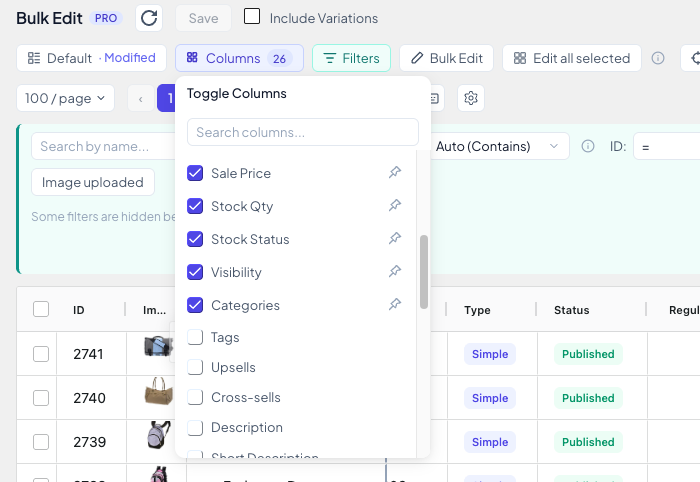This screenshot has width=700, height=482.
Task: Uncheck Categories column
Action: tap(195, 305)
